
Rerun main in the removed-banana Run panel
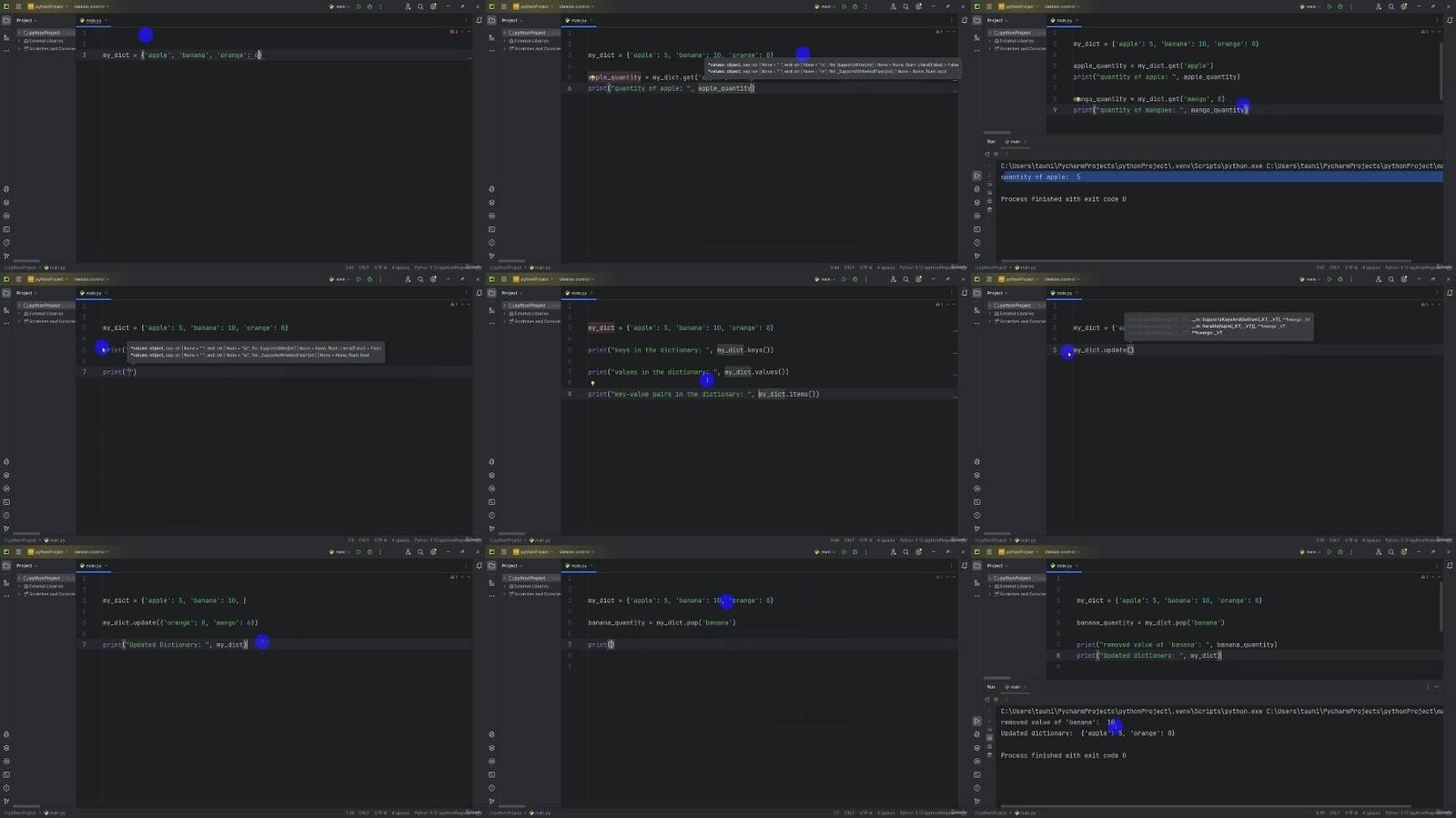(987, 700)
